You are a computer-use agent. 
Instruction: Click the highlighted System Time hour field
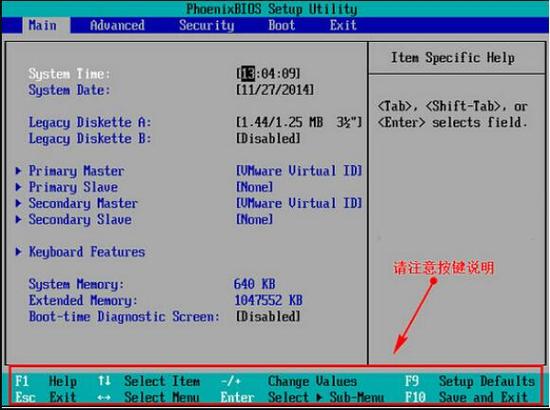(248, 74)
